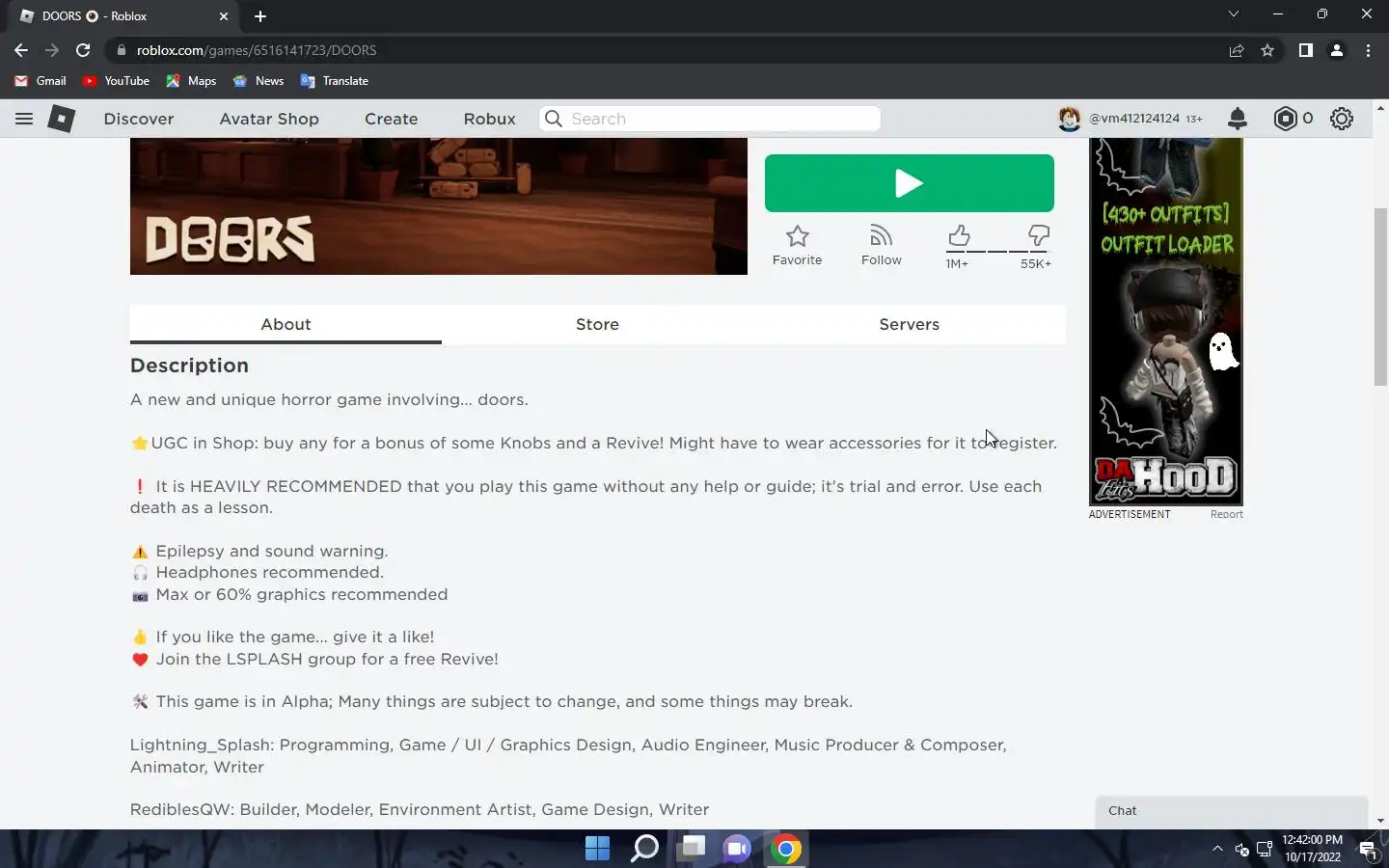Click the page vertical scrollbar

1380,295
